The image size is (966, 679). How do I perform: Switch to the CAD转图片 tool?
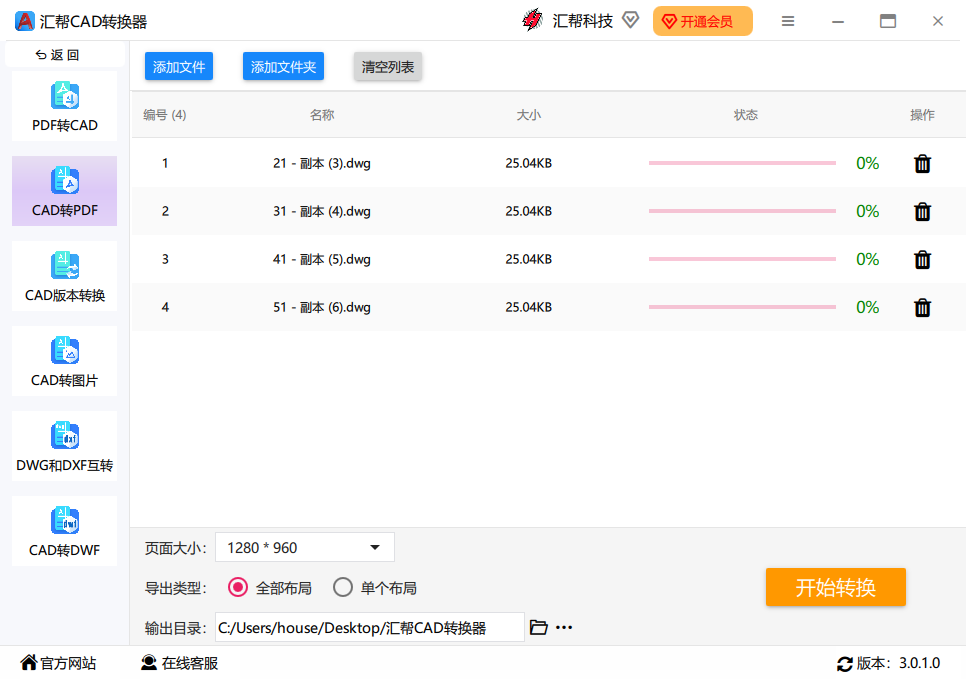click(x=64, y=361)
